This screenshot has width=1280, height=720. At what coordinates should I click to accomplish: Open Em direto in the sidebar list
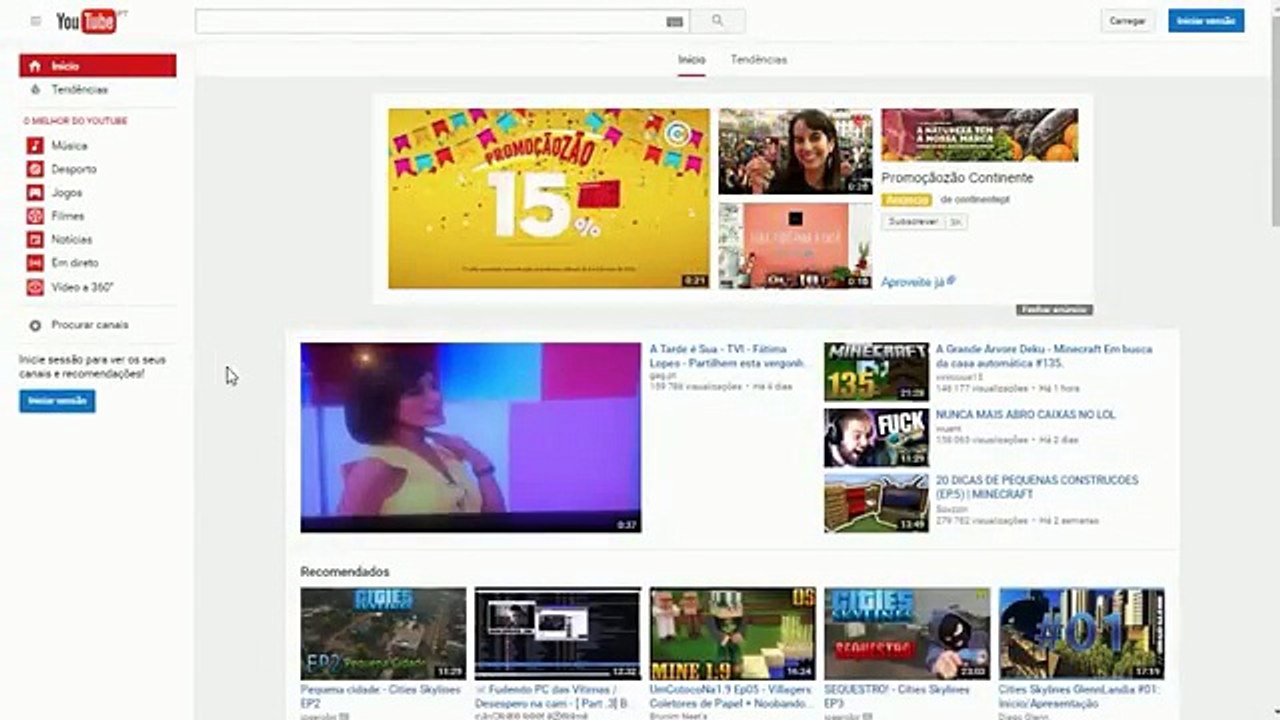click(75, 263)
